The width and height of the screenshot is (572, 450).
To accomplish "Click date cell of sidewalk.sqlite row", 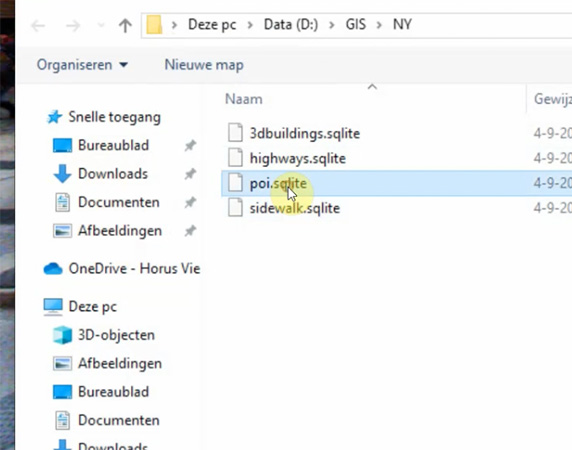I will pyautogui.click(x=553, y=208).
